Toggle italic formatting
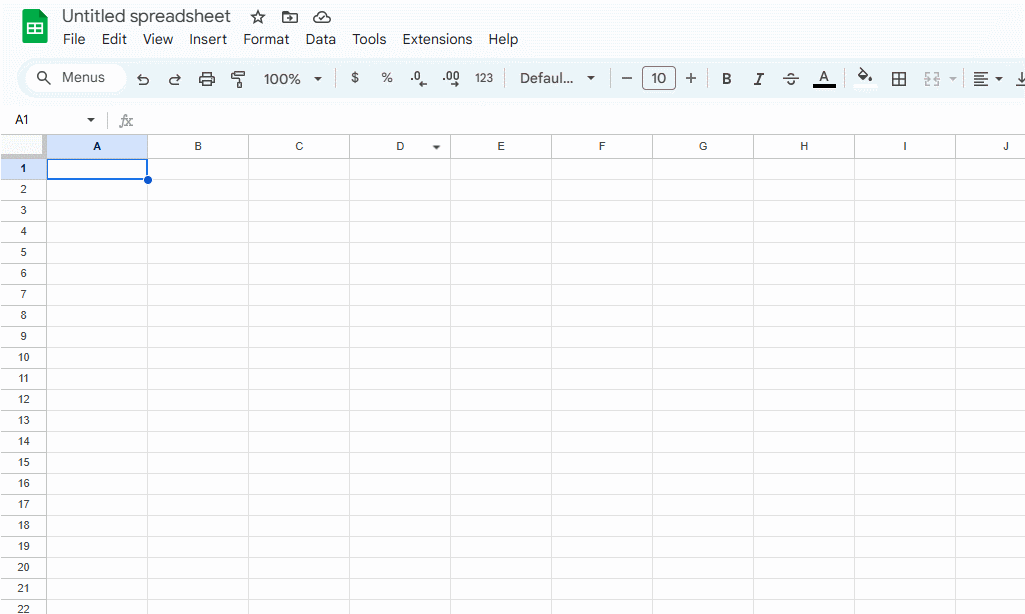Image resolution: width=1025 pixels, height=614 pixels. [759, 79]
